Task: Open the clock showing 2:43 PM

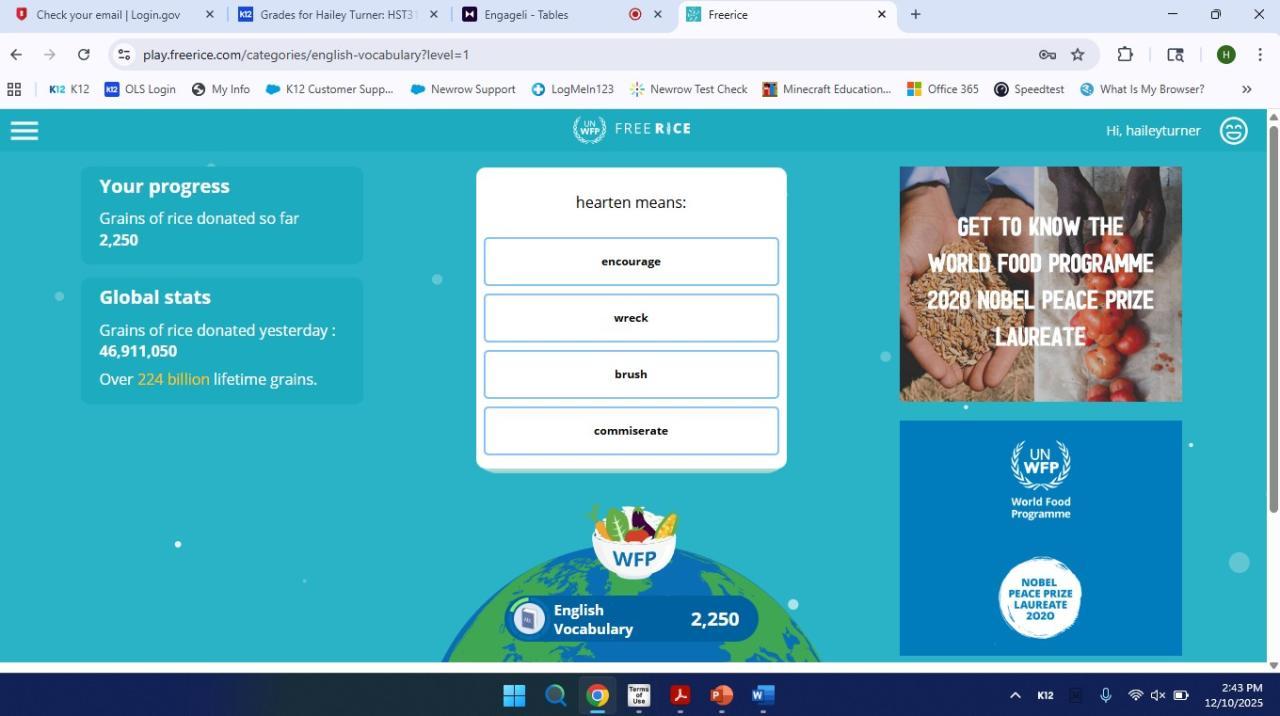Action: pyautogui.click(x=1233, y=695)
